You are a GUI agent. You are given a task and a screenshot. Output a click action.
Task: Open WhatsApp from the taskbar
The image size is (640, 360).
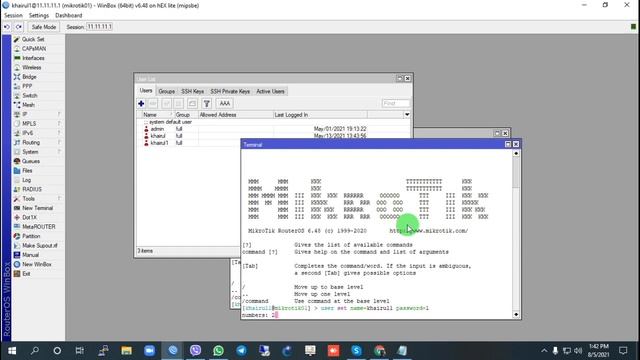click(x=218, y=351)
